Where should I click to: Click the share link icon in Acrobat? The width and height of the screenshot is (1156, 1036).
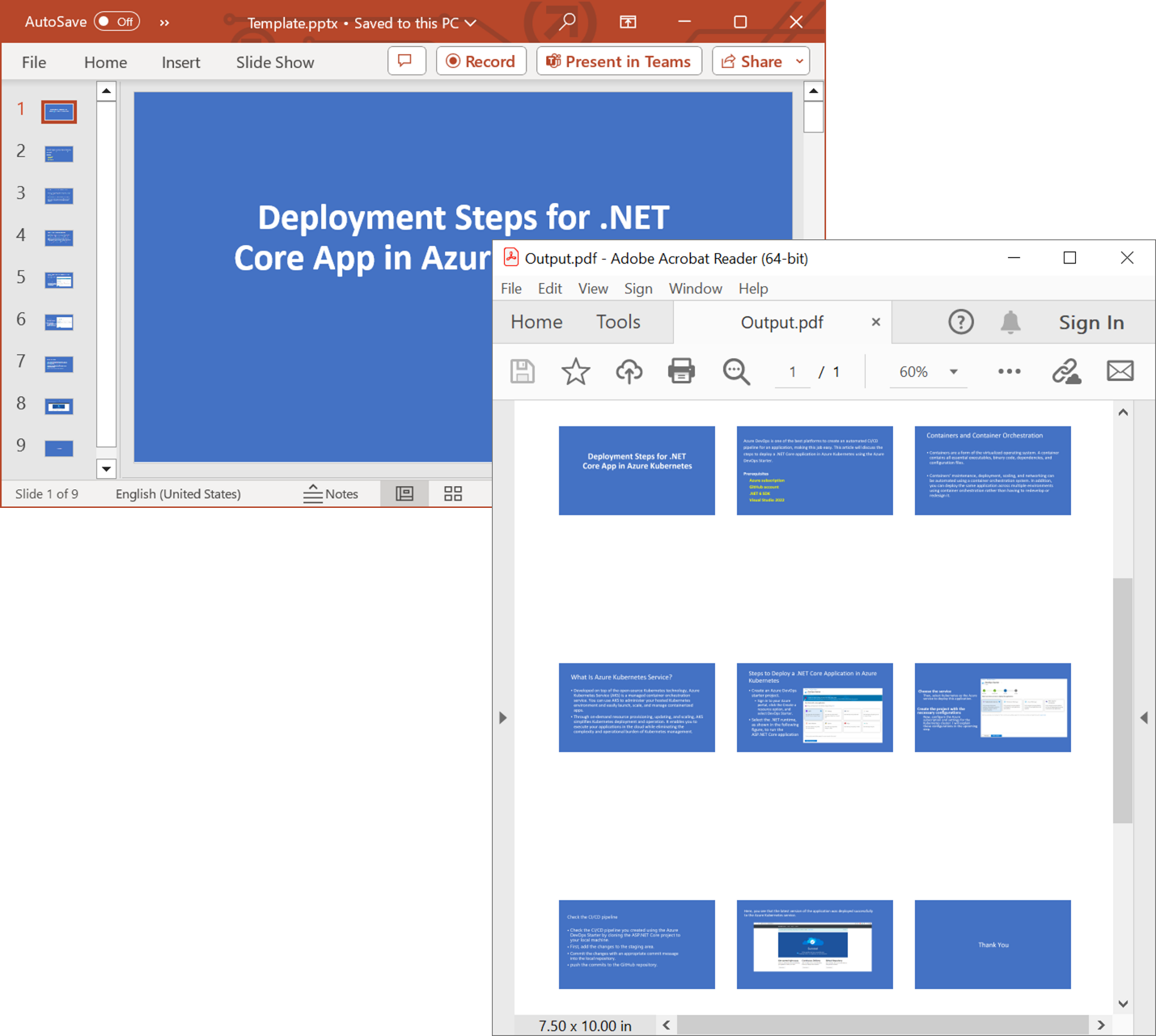[x=1066, y=371]
